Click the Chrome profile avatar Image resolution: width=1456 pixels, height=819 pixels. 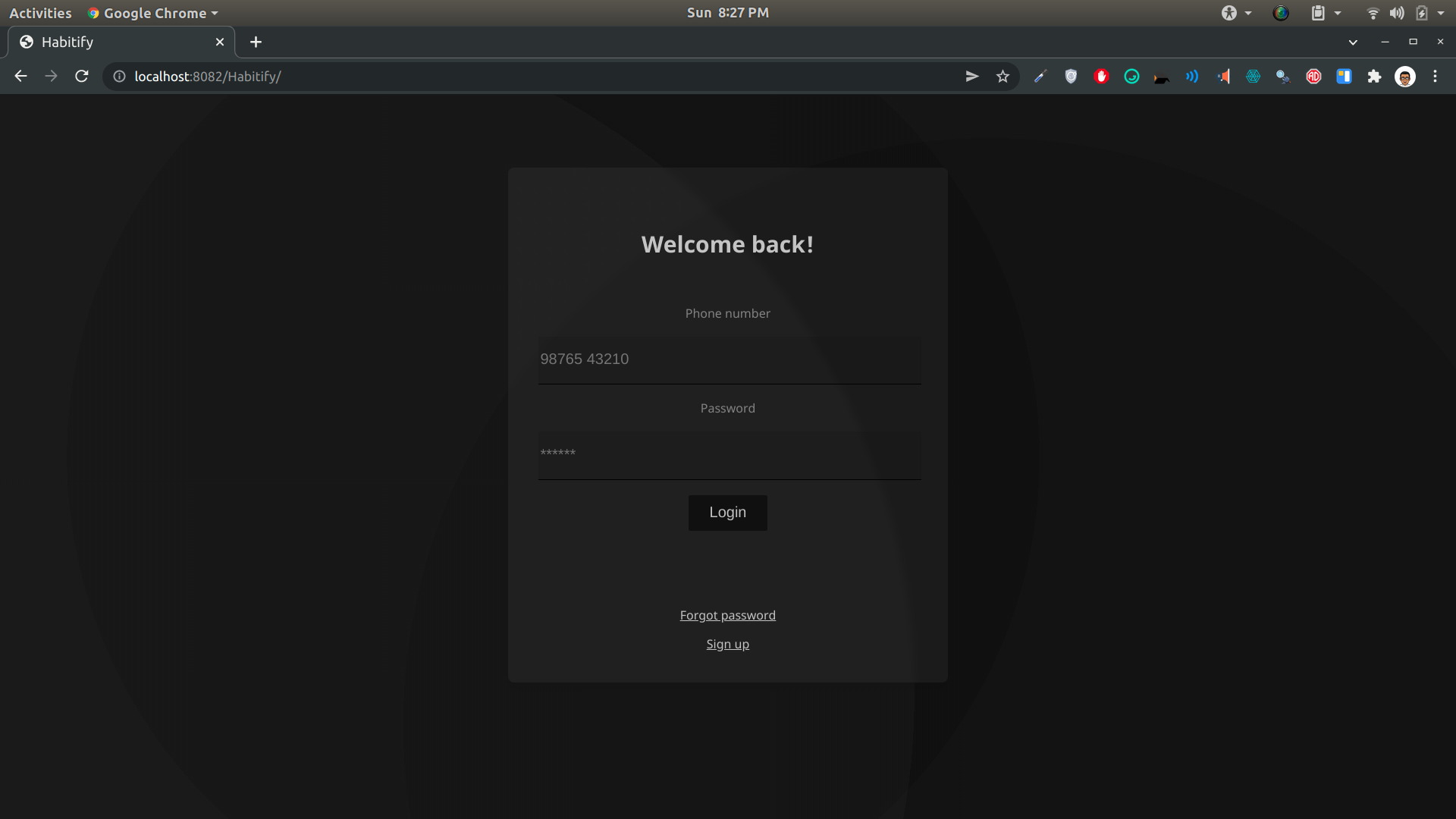point(1404,77)
